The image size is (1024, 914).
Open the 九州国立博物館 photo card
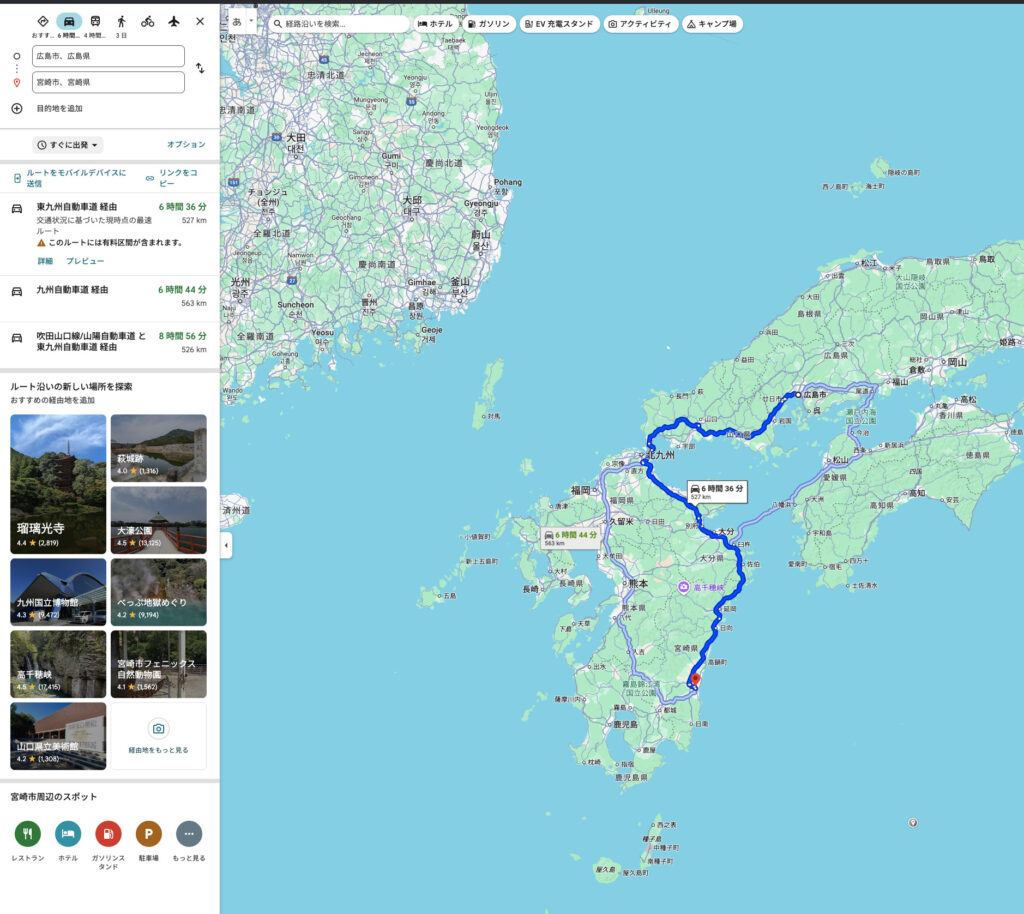(58, 591)
